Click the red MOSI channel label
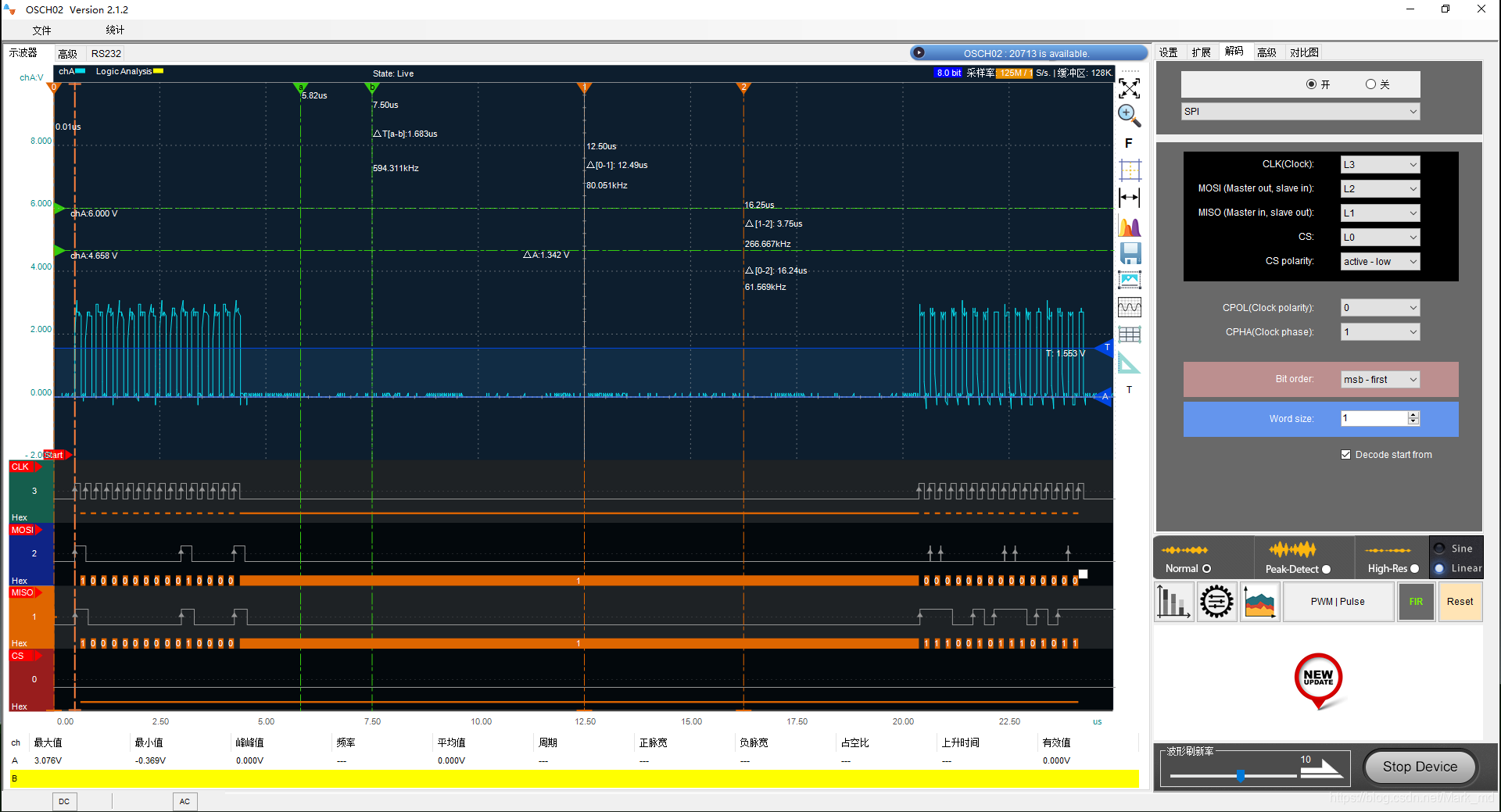This screenshot has width=1501, height=812. (x=25, y=530)
